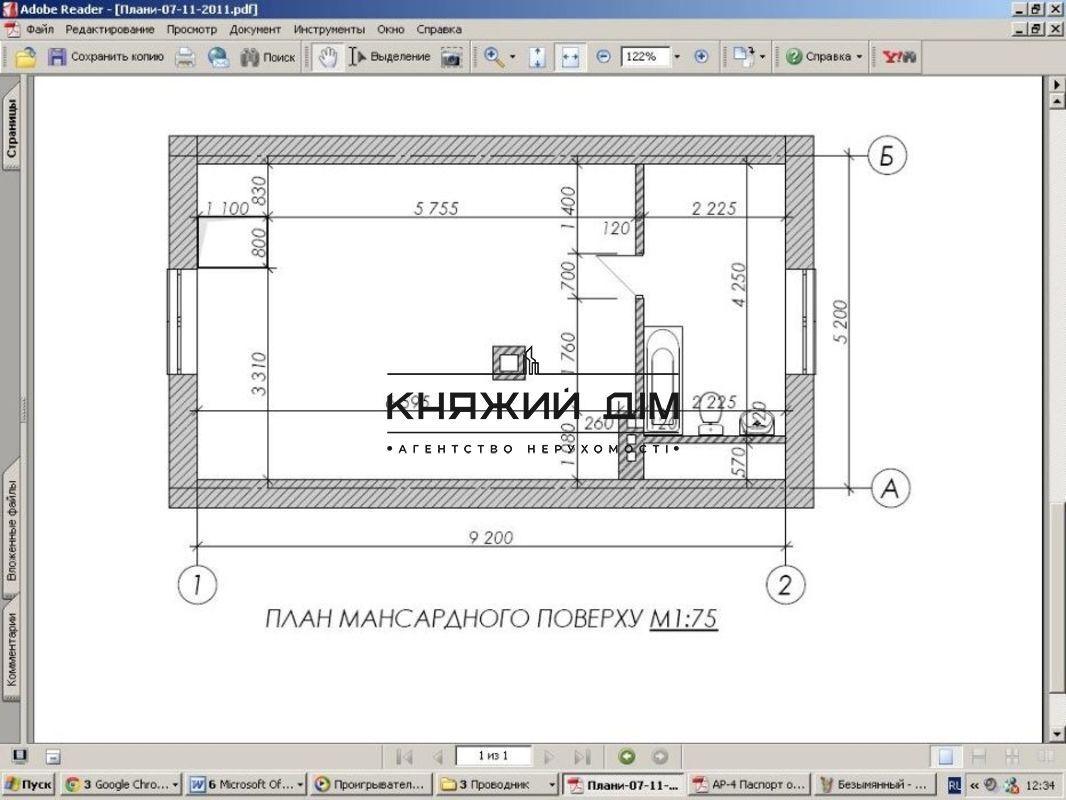This screenshot has height=800, width=1066.
Task: Expand the Zoom In tool dropdown
Action: tap(513, 57)
